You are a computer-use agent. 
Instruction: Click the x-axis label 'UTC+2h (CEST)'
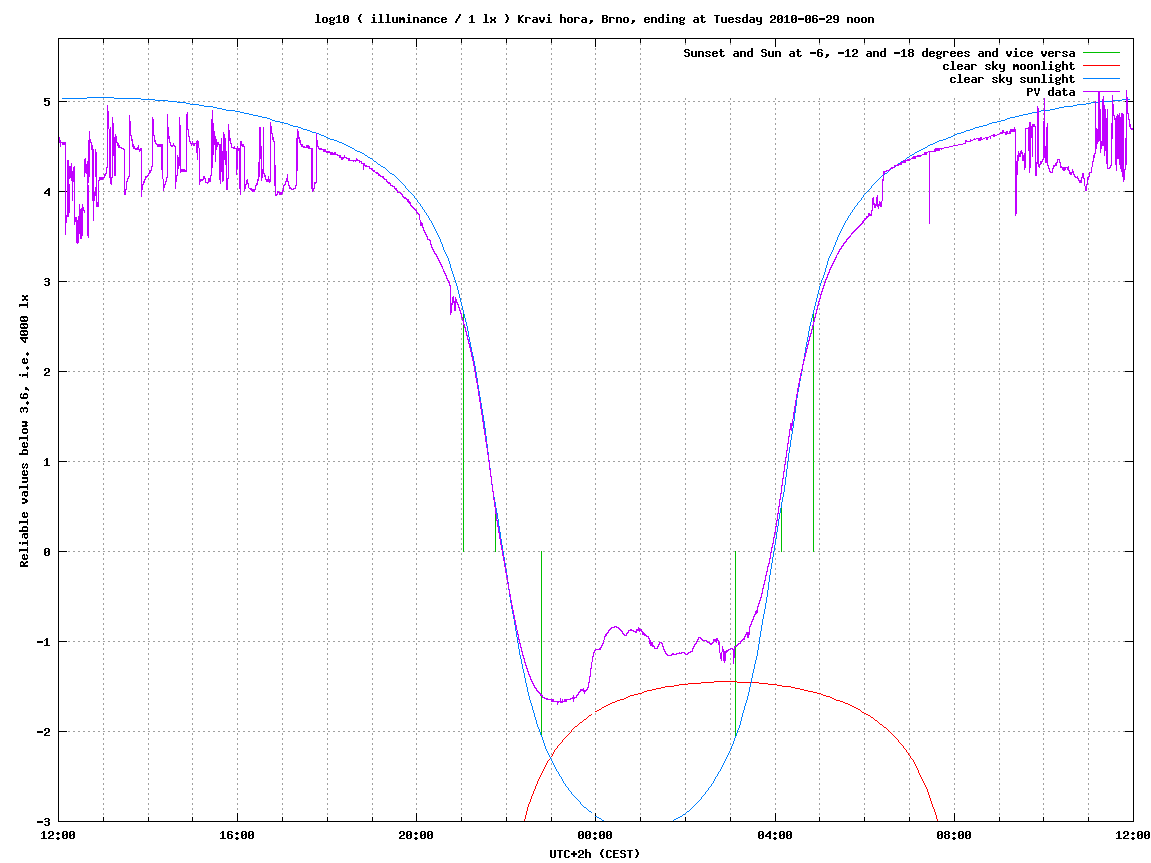[x=595, y=853]
